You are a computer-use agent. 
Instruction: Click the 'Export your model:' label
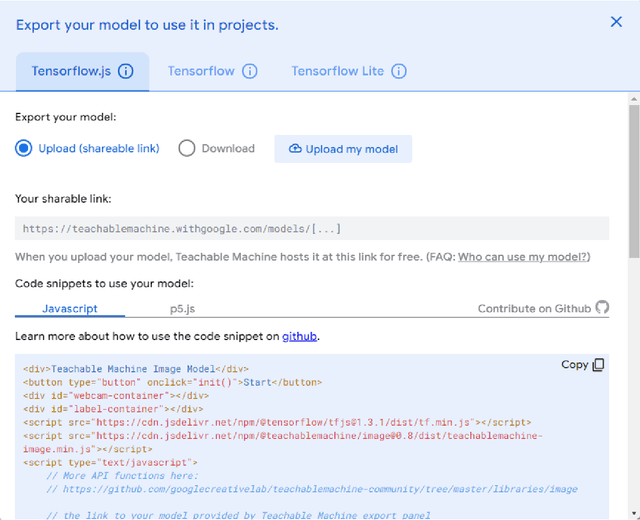pos(66,117)
